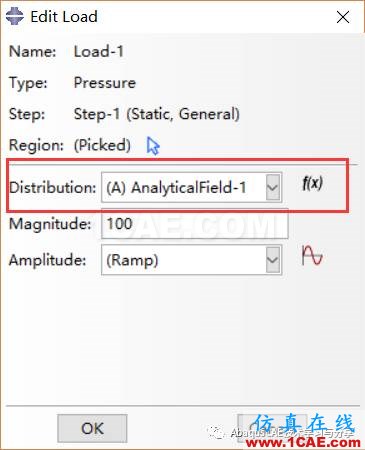This screenshot has width=365, height=450.
Task: Expand the Amplitude dropdown arrow
Action: pyautogui.click(x=273, y=260)
